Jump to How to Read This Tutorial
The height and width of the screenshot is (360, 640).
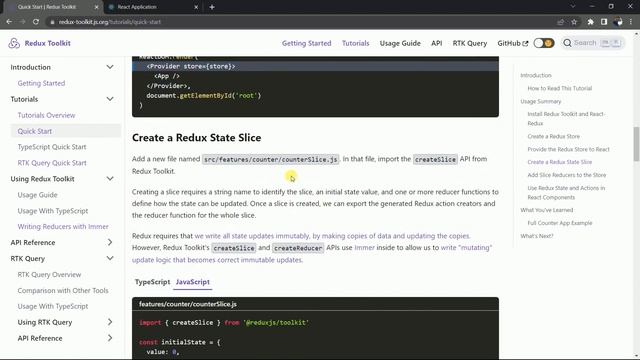[560, 88]
